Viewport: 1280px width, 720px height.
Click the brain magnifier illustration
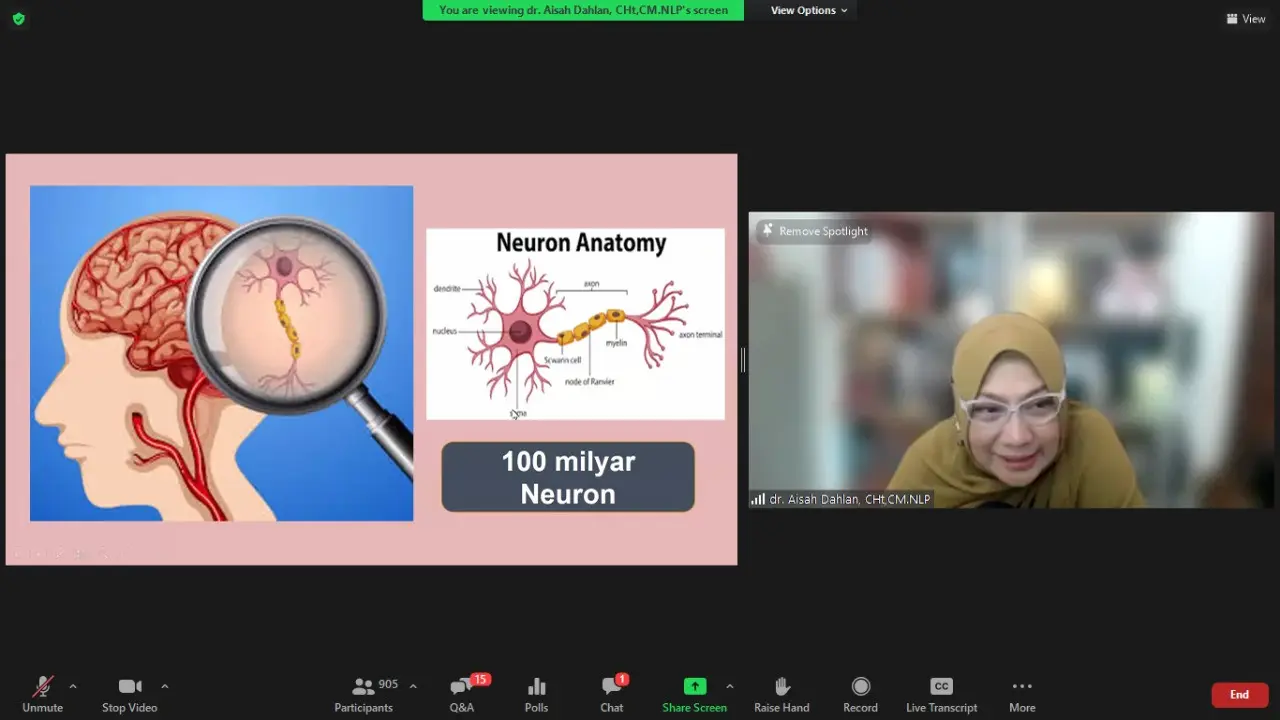(x=221, y=353)
